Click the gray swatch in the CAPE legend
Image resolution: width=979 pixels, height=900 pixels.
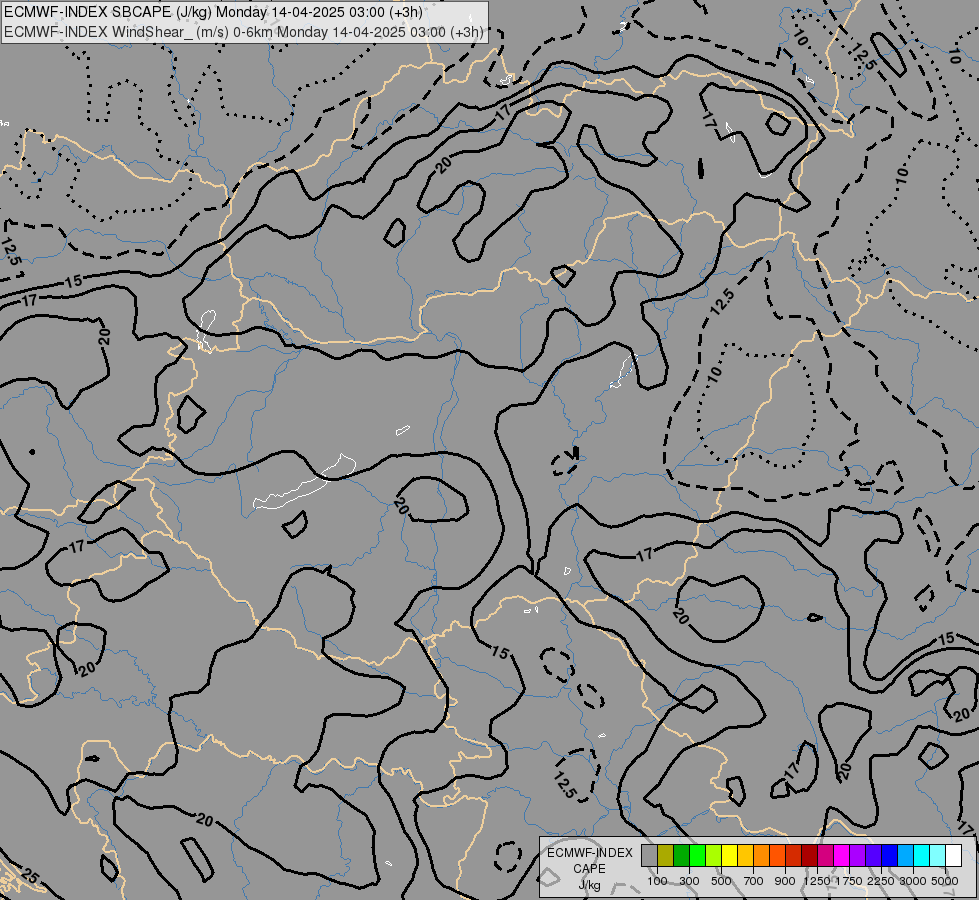(649, 855)
